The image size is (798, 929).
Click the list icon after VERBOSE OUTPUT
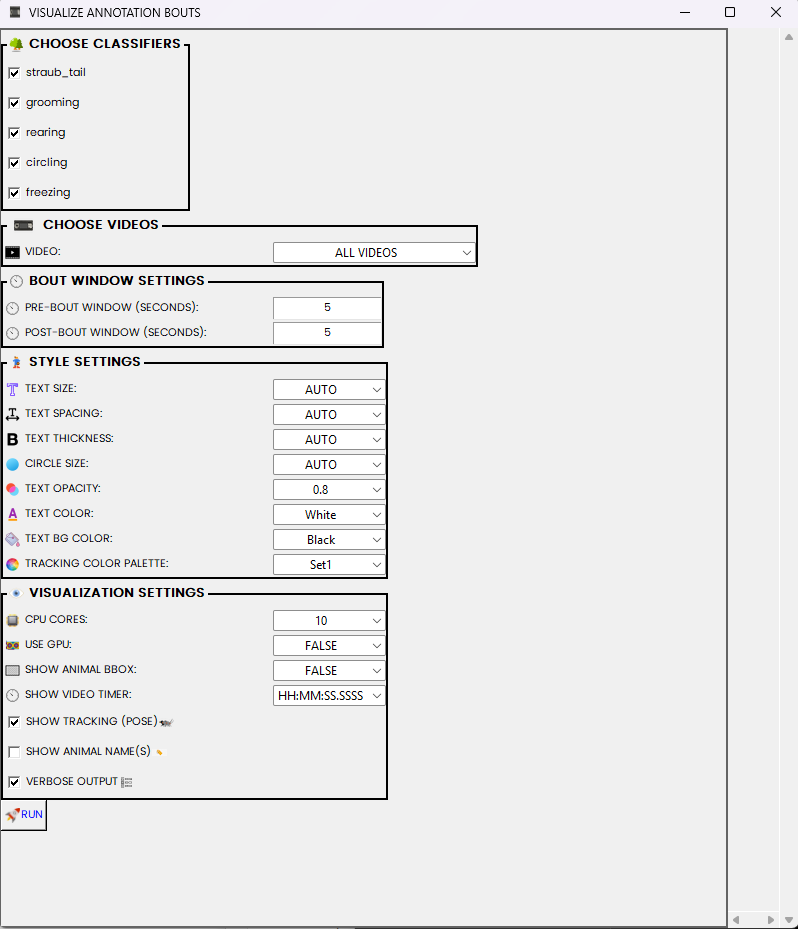[x=127, y=782]
